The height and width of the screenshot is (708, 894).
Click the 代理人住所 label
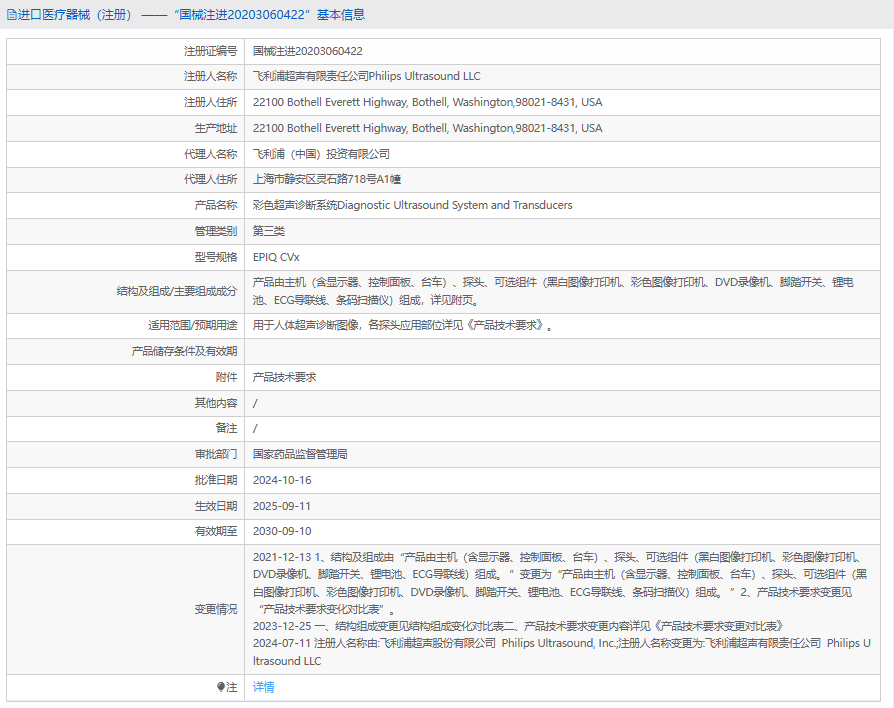[x=210, y=180]
